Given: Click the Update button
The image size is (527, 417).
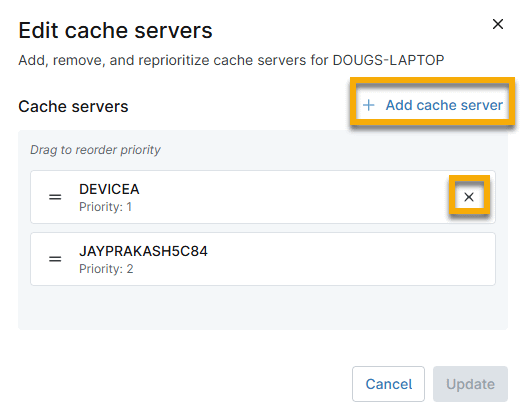Looking at the screenshot, I should tap(470, 384).
